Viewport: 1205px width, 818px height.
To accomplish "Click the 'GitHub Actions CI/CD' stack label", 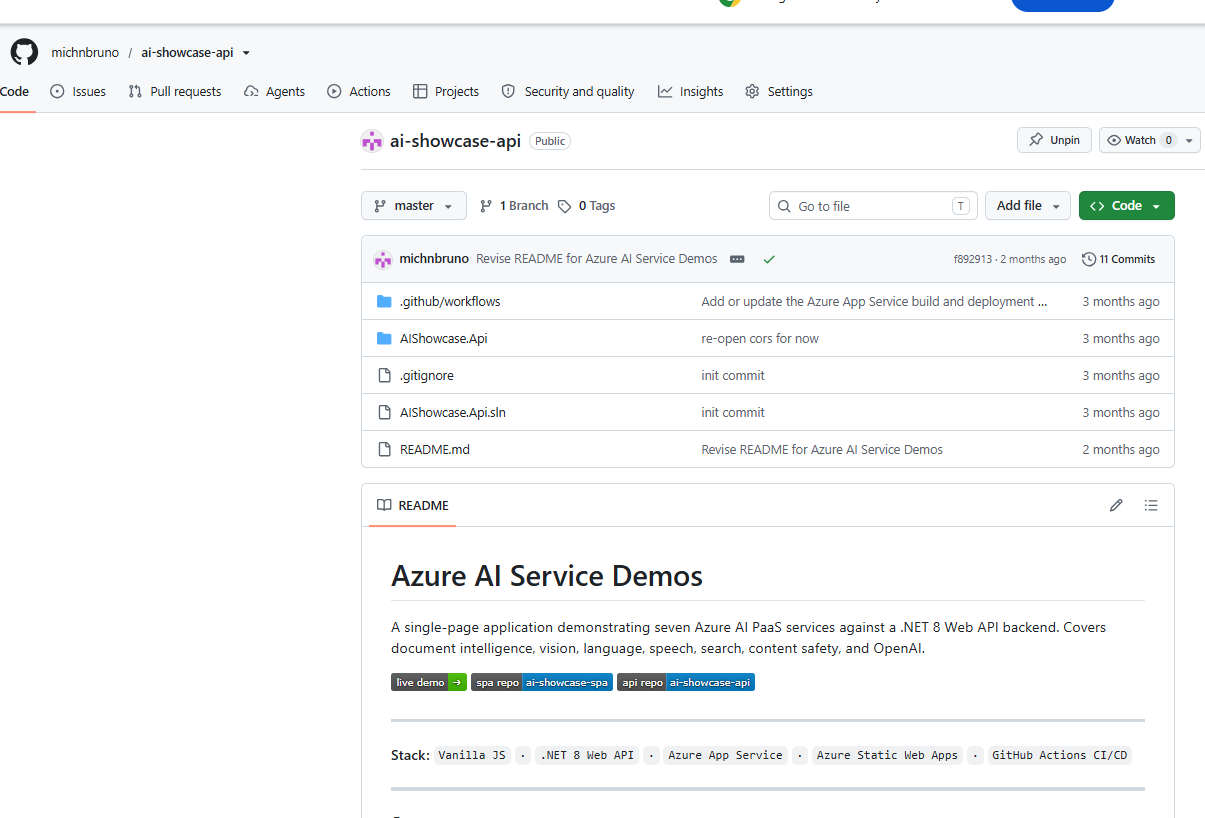I will [x=1060, y=755].
